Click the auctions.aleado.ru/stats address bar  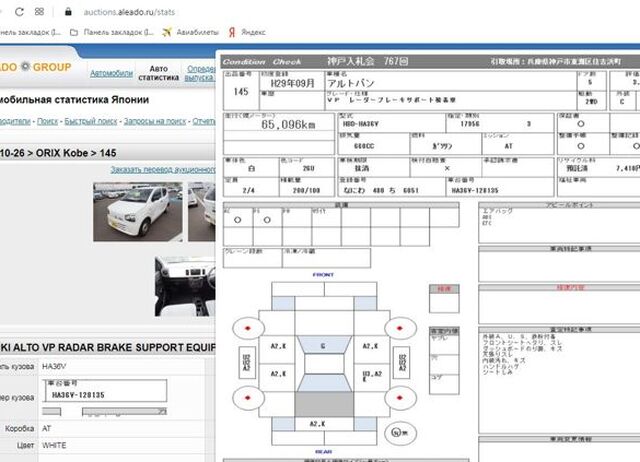point(129,12)
